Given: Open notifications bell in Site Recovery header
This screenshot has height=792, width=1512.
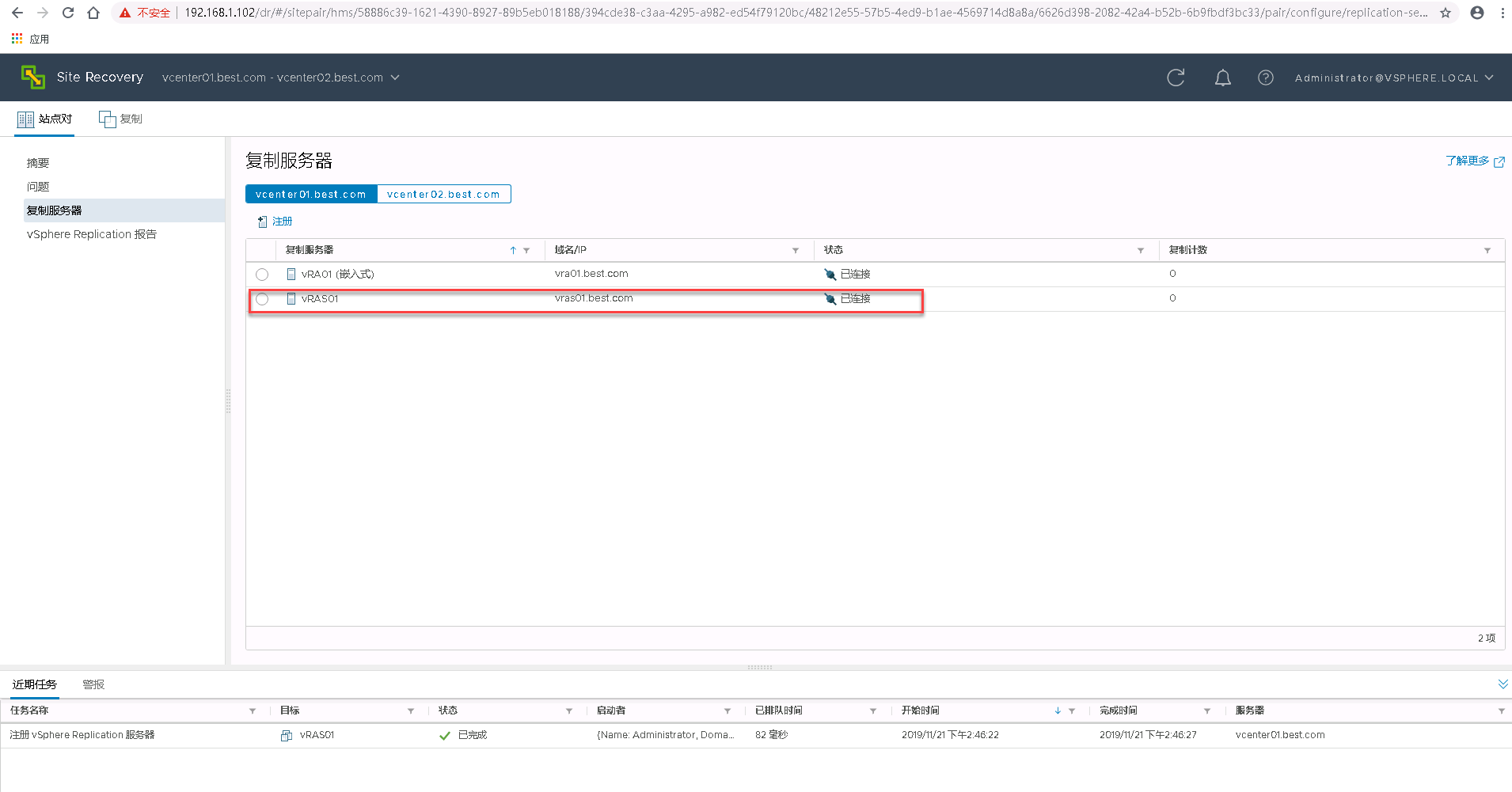Looking at the screenshot, I should (1223, 78).
